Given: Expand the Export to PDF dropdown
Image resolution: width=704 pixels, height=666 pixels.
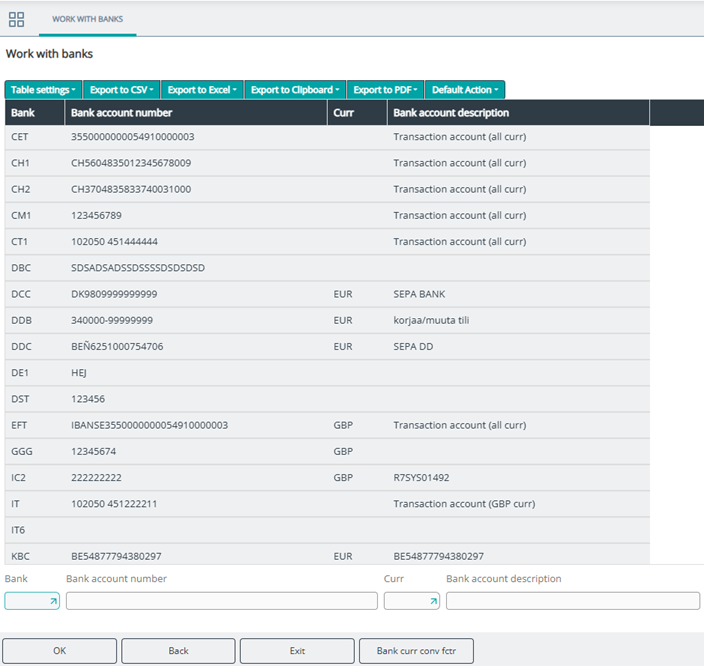Looking at the screenshot, I should pyautogui.click(x=385, y=90).
